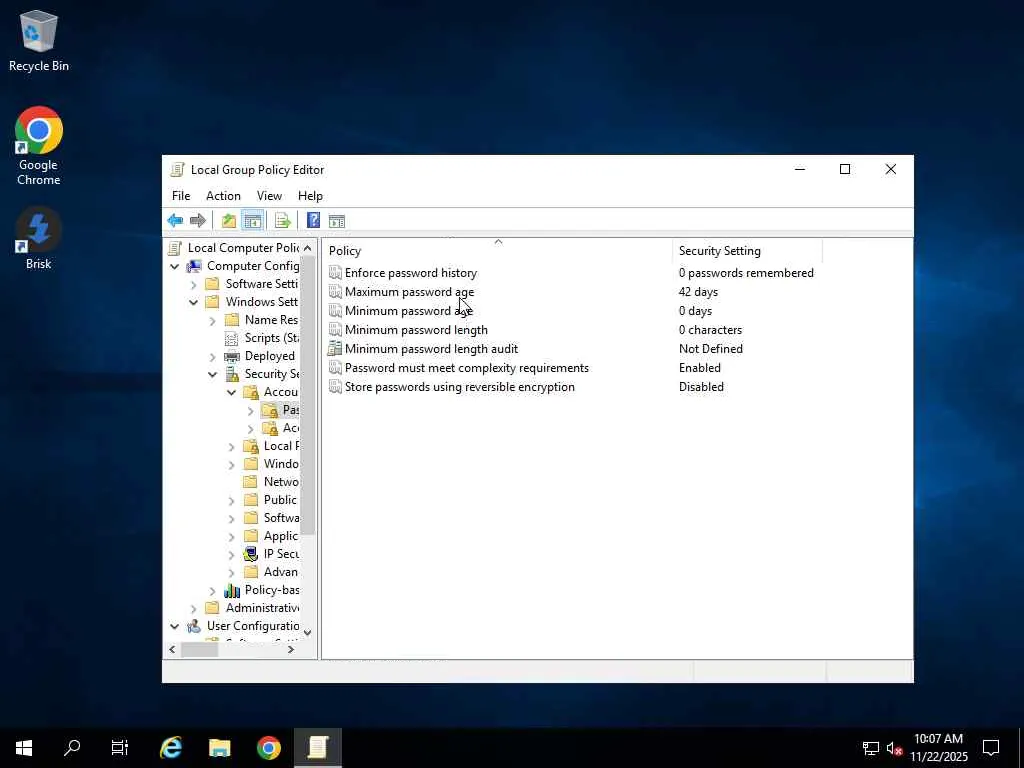Open the Action menu

click(223, 196)
